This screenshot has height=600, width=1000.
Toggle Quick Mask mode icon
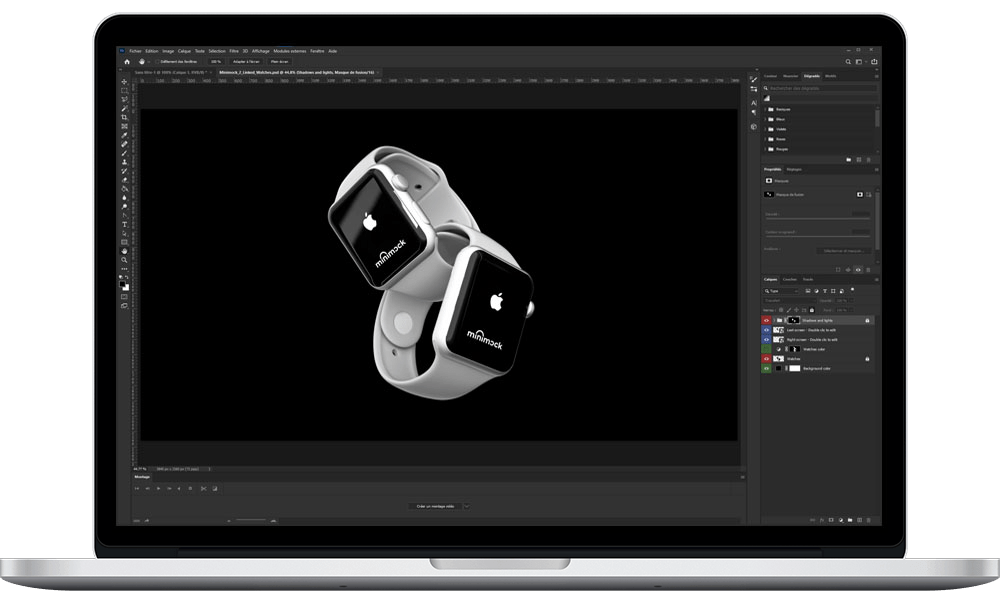coord(124,296)
